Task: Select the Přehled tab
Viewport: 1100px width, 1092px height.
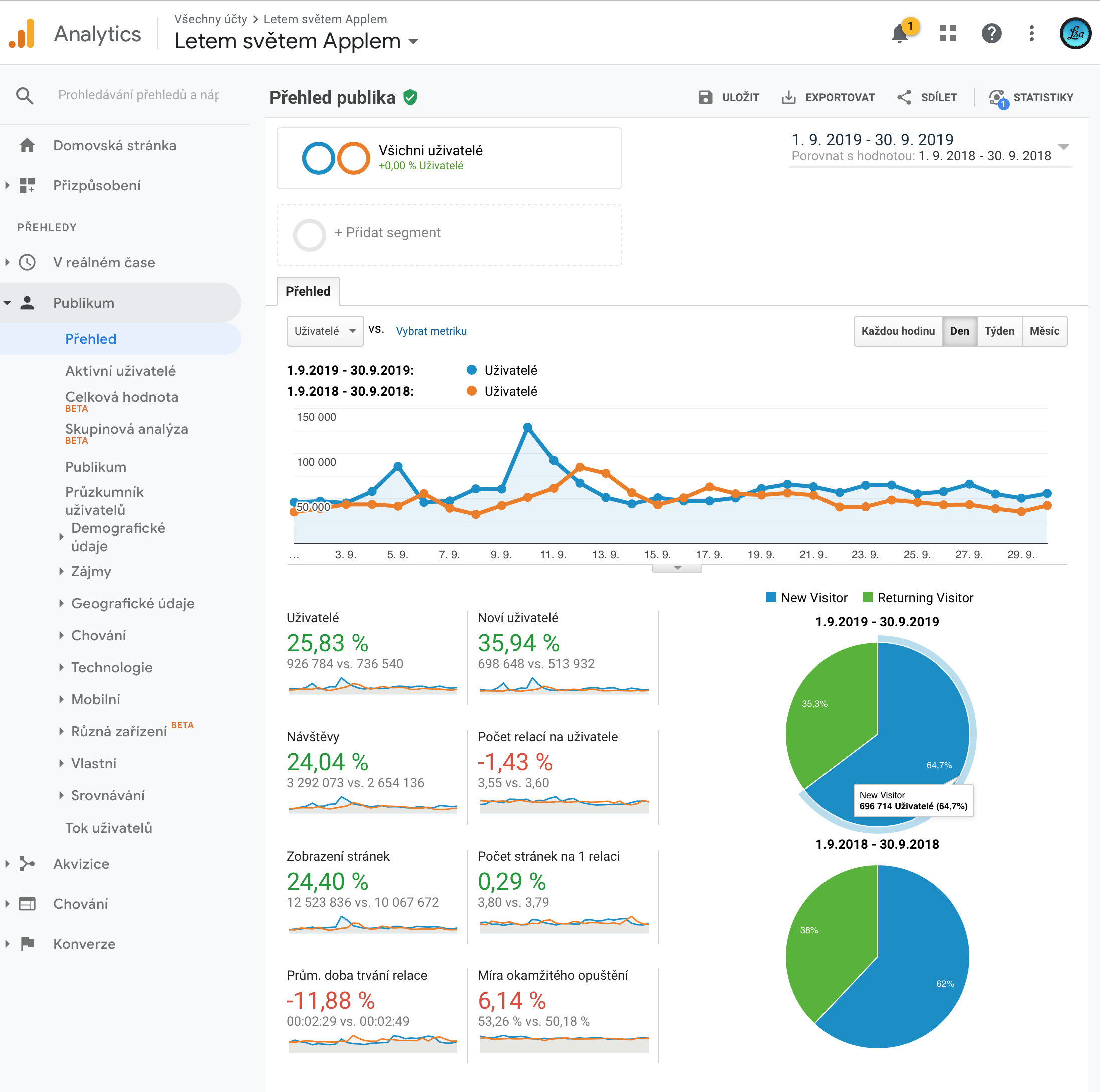Action: click(308, 291)
